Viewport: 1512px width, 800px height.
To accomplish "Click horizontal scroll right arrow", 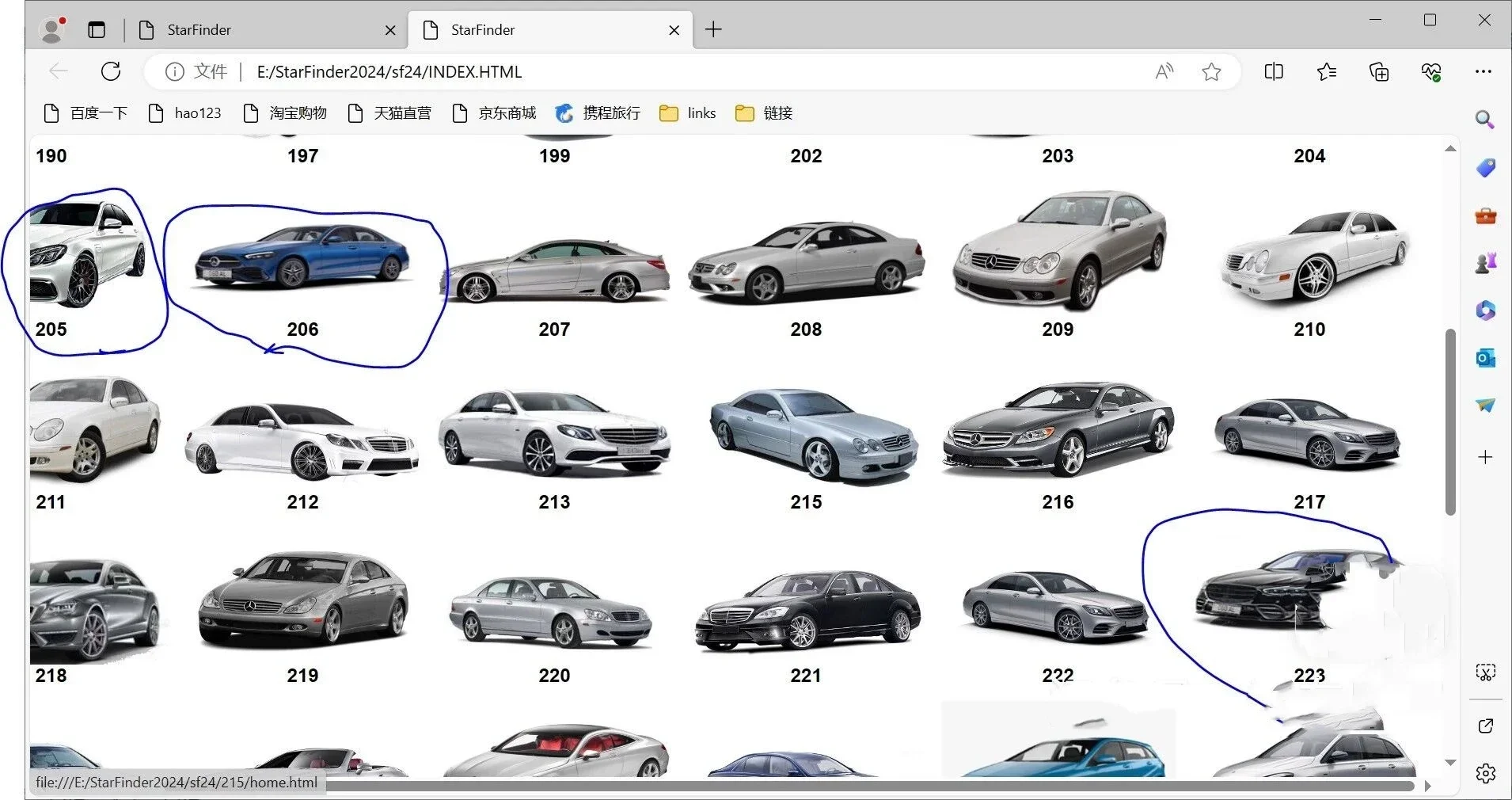I will [1427, 786].
